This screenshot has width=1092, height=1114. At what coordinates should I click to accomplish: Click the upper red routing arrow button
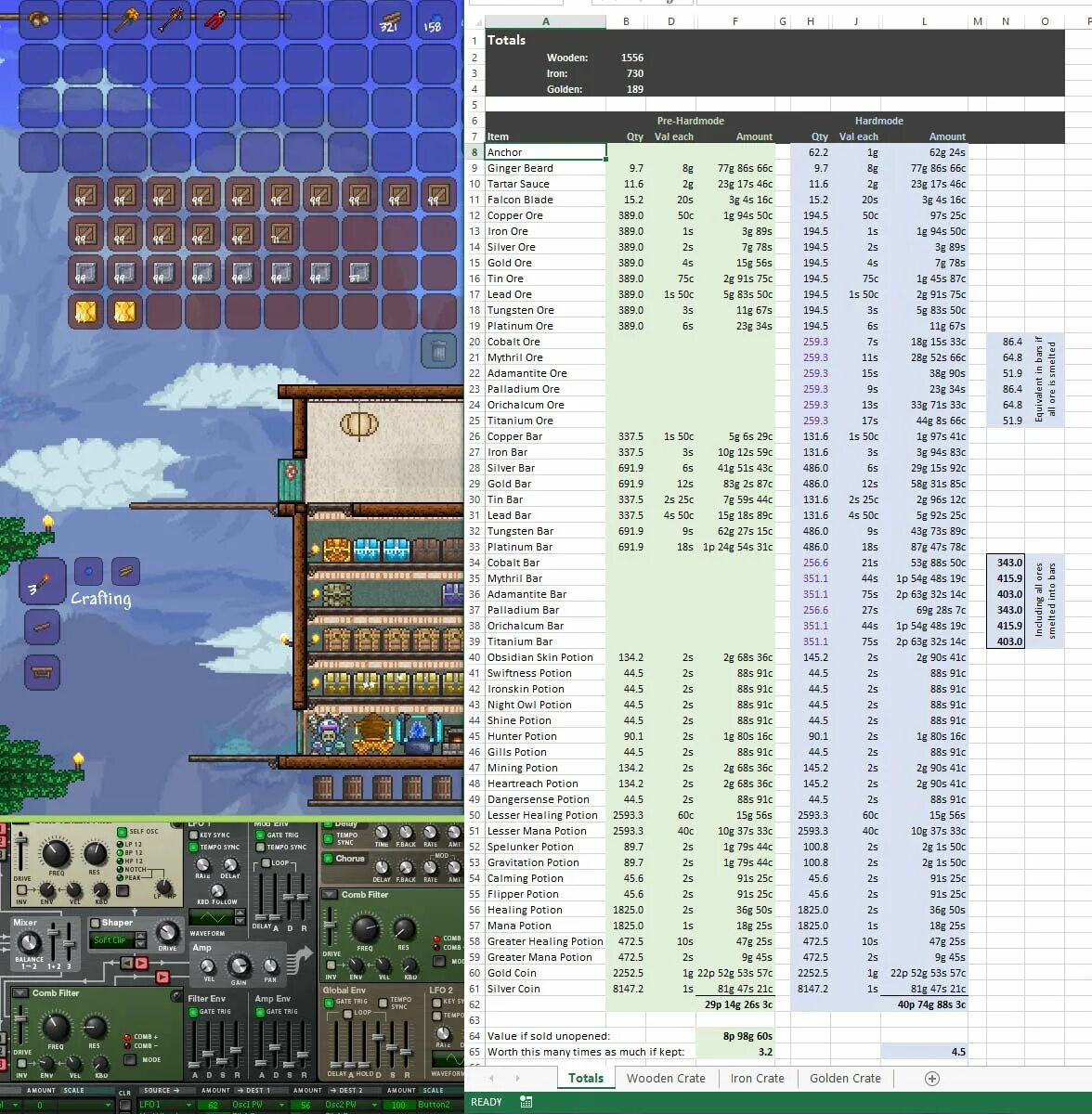pyautogui.click(x=141, y=964)
